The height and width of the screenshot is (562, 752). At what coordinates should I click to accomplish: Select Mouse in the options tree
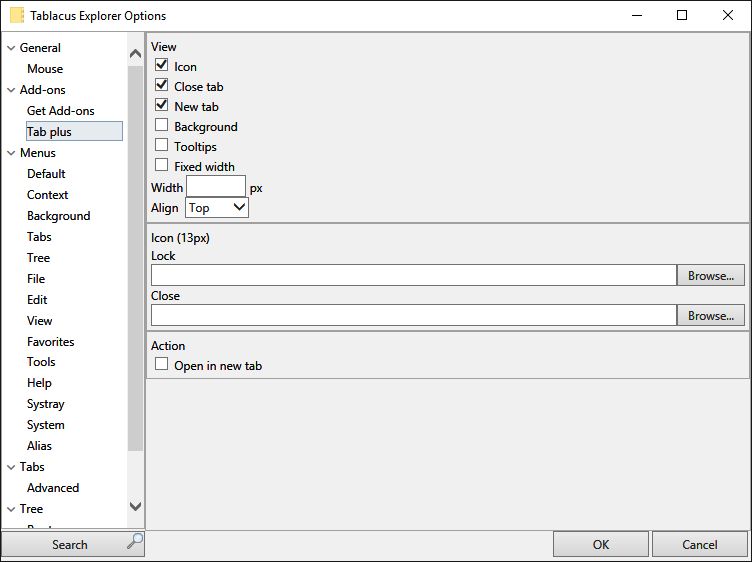[x=45, y=69]
